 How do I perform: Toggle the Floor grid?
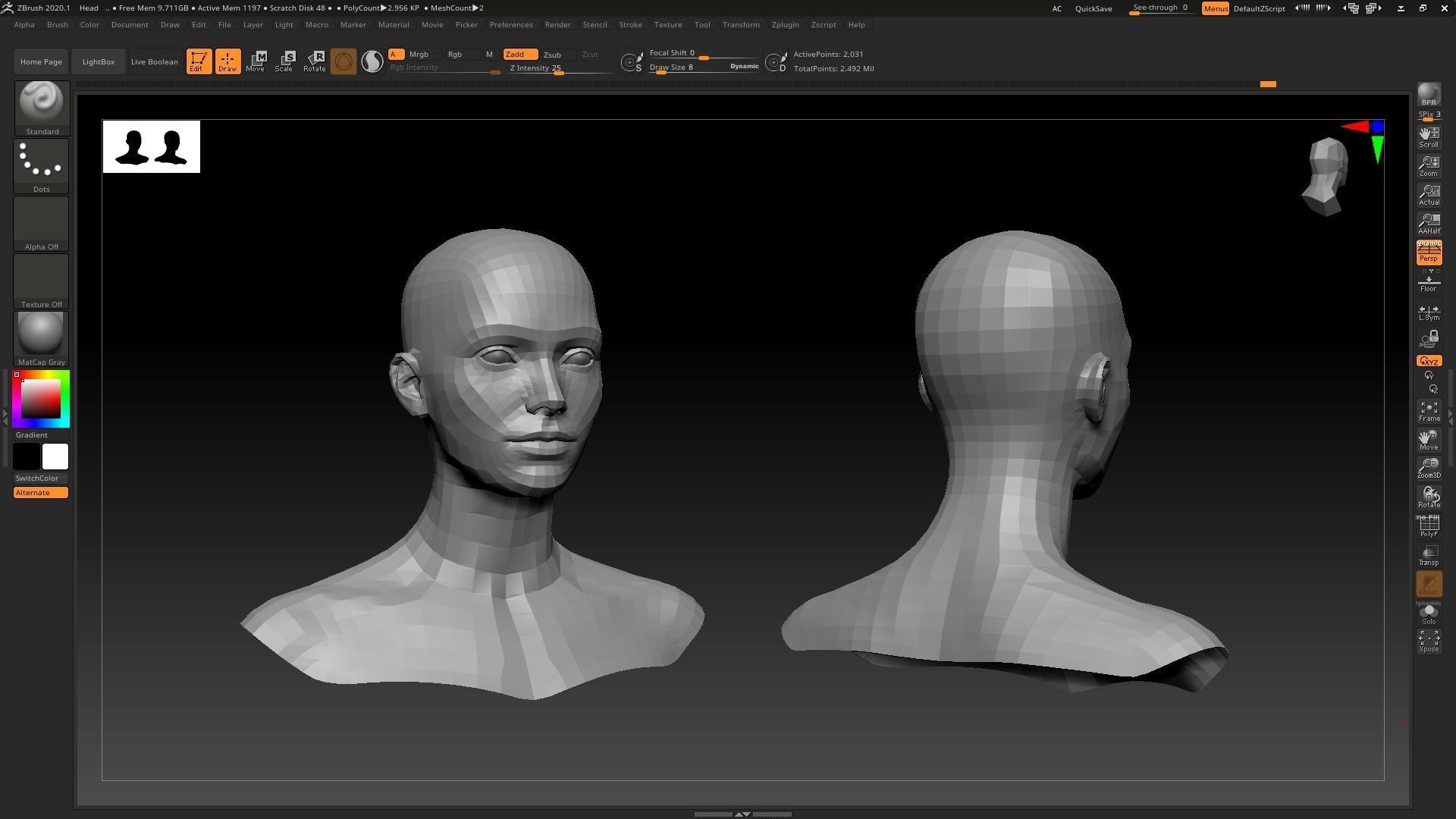tap(1429, 281)
